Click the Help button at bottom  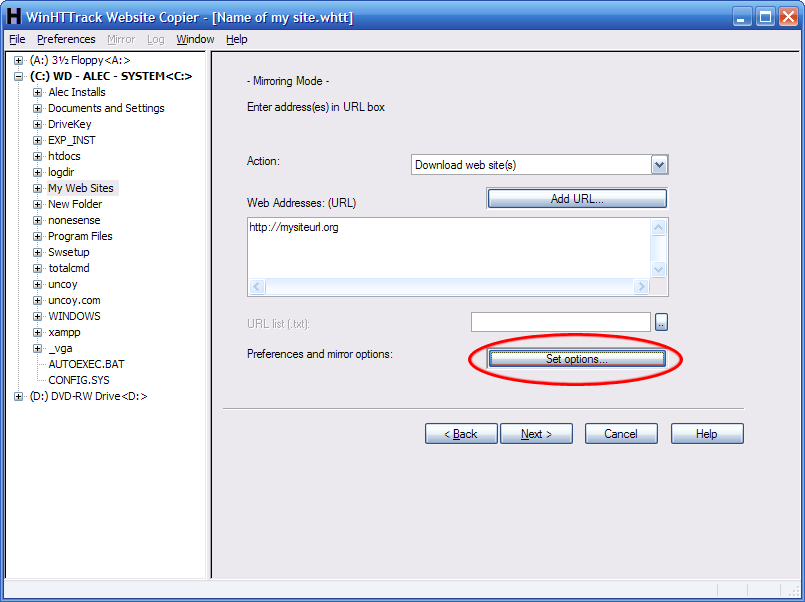pyautogui.click(x=707, y=434)
